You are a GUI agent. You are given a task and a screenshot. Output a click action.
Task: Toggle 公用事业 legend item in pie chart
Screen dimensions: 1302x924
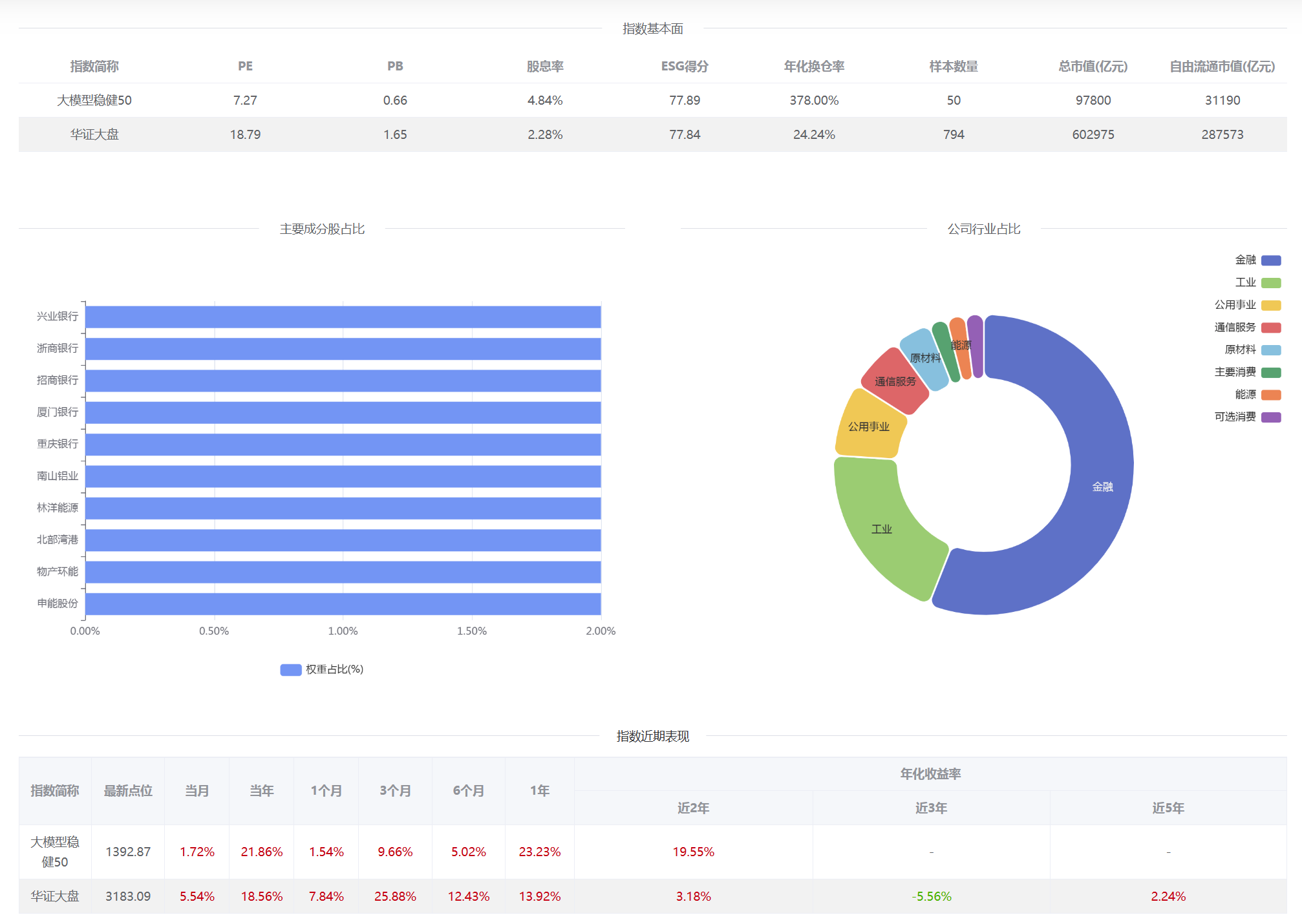pos(1270,305)
